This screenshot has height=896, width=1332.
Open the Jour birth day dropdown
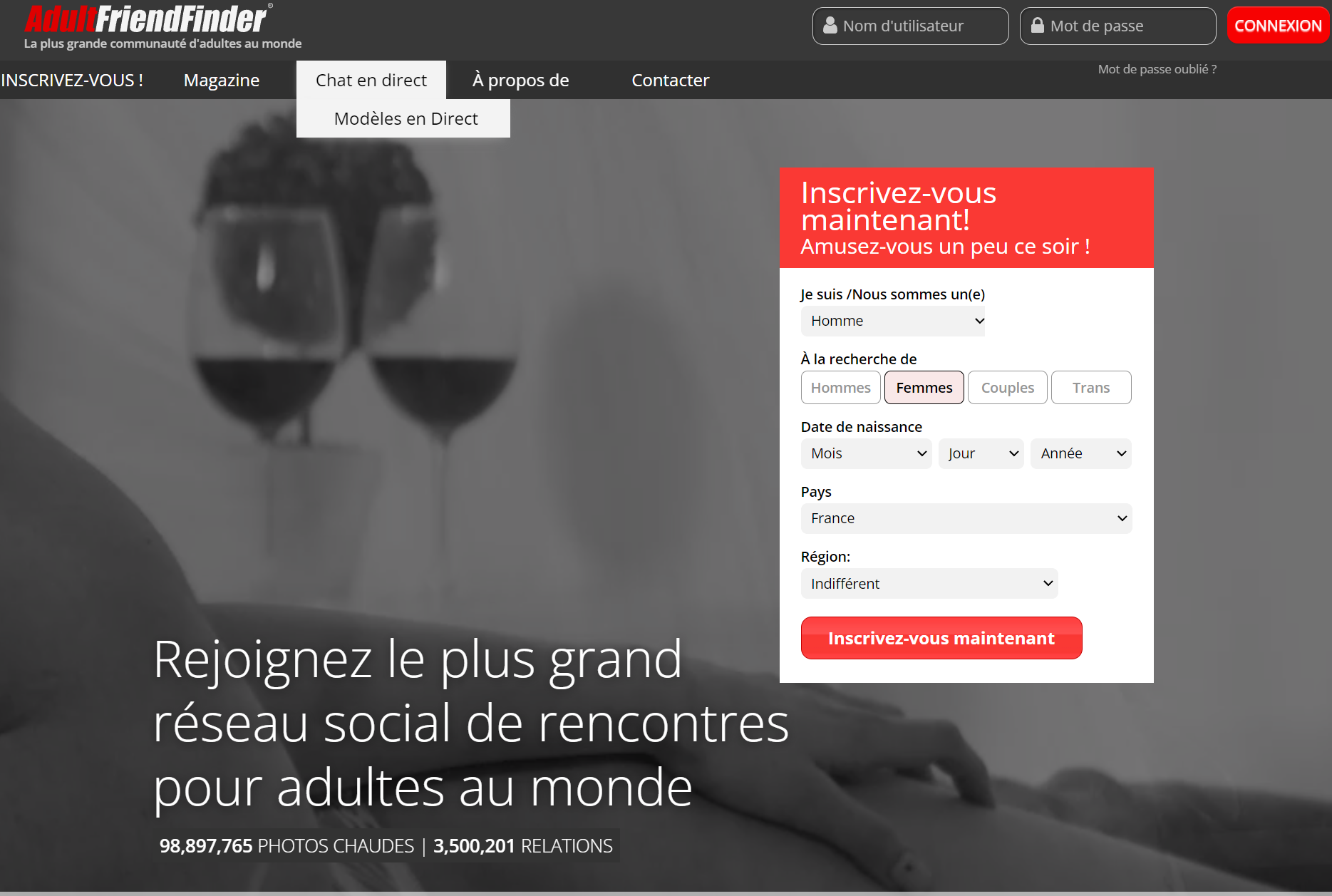click(x=981, y=453)
